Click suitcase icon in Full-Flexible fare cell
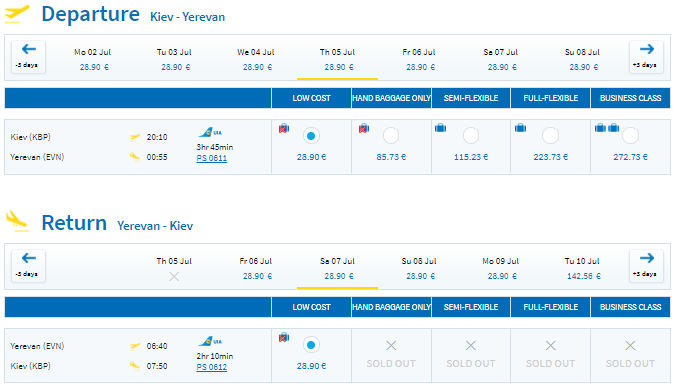The image size is (676, 387). click(x=520, y=128)
